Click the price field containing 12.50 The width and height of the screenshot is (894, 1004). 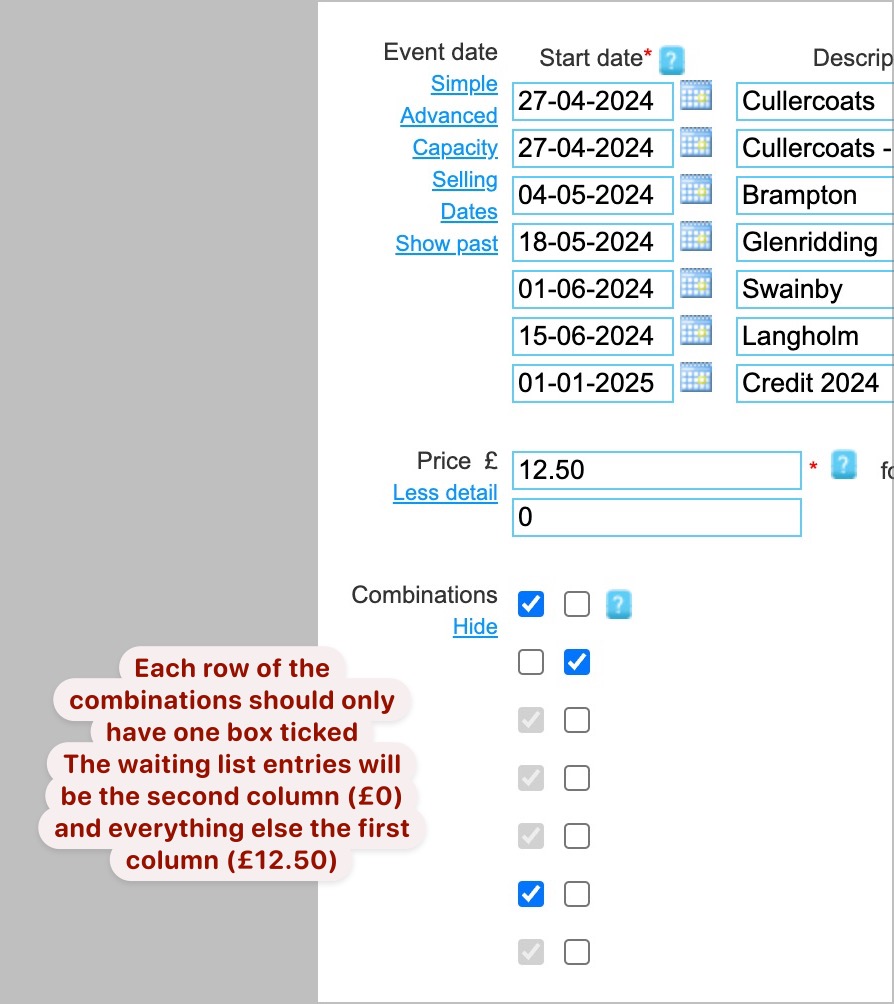[656, 470]
